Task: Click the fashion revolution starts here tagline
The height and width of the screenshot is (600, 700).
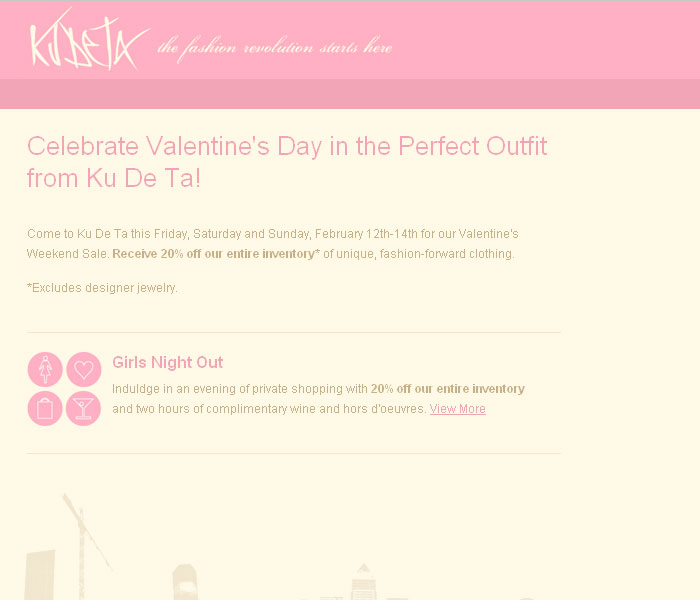Action: click(x=275, y=47)
